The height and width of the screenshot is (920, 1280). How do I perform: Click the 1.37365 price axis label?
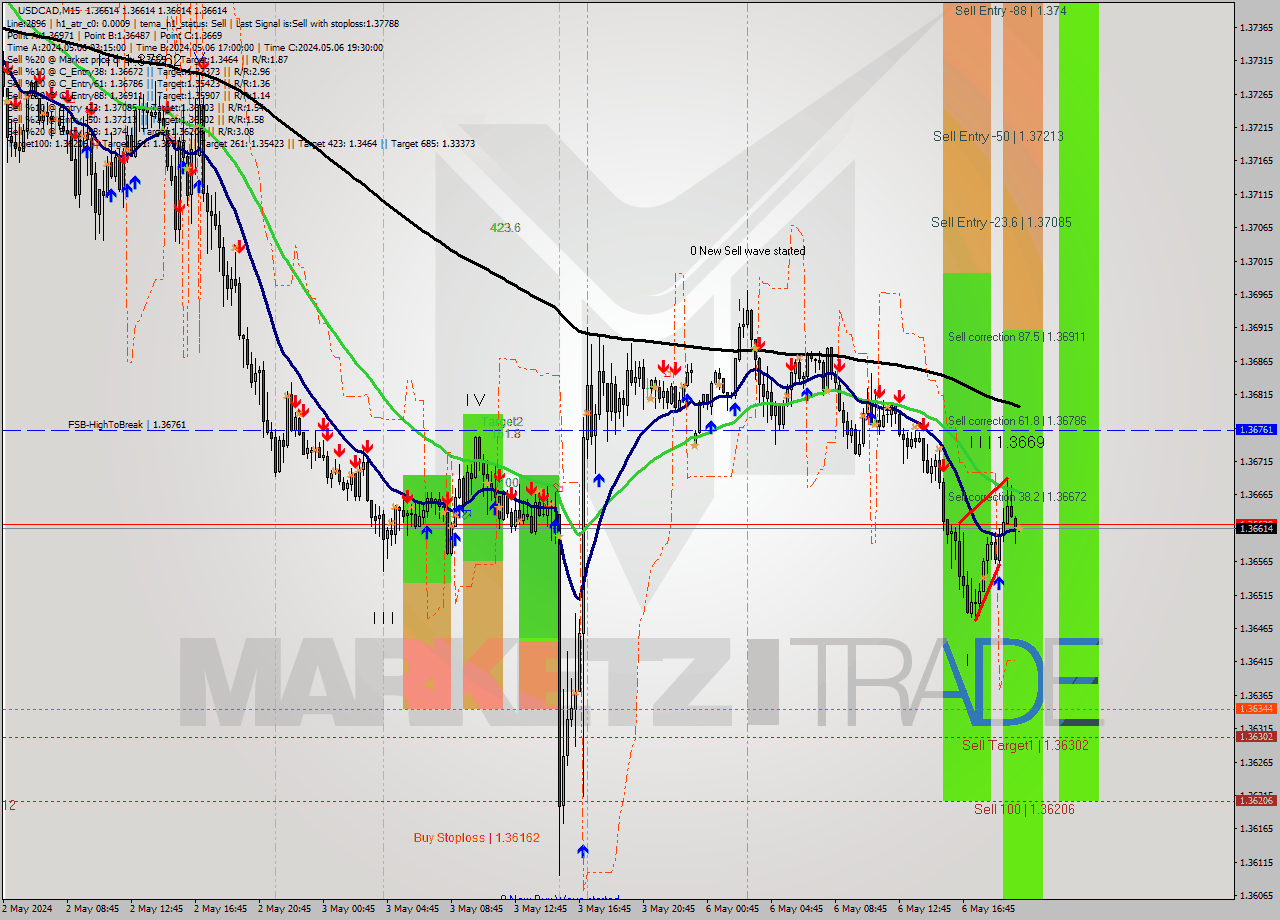coord(1256,27)
